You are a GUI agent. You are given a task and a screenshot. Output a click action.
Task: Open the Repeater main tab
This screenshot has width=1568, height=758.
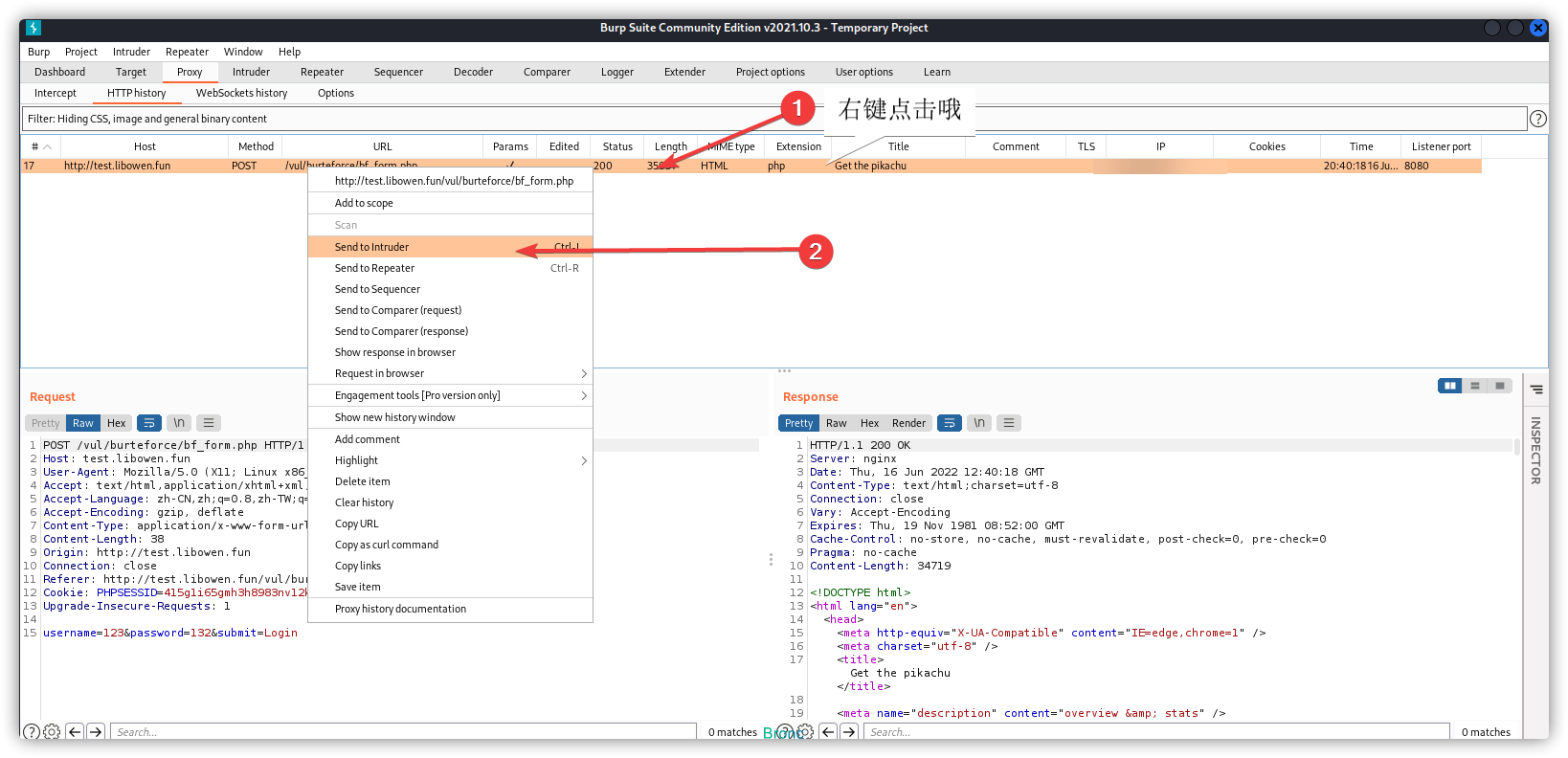322,72
